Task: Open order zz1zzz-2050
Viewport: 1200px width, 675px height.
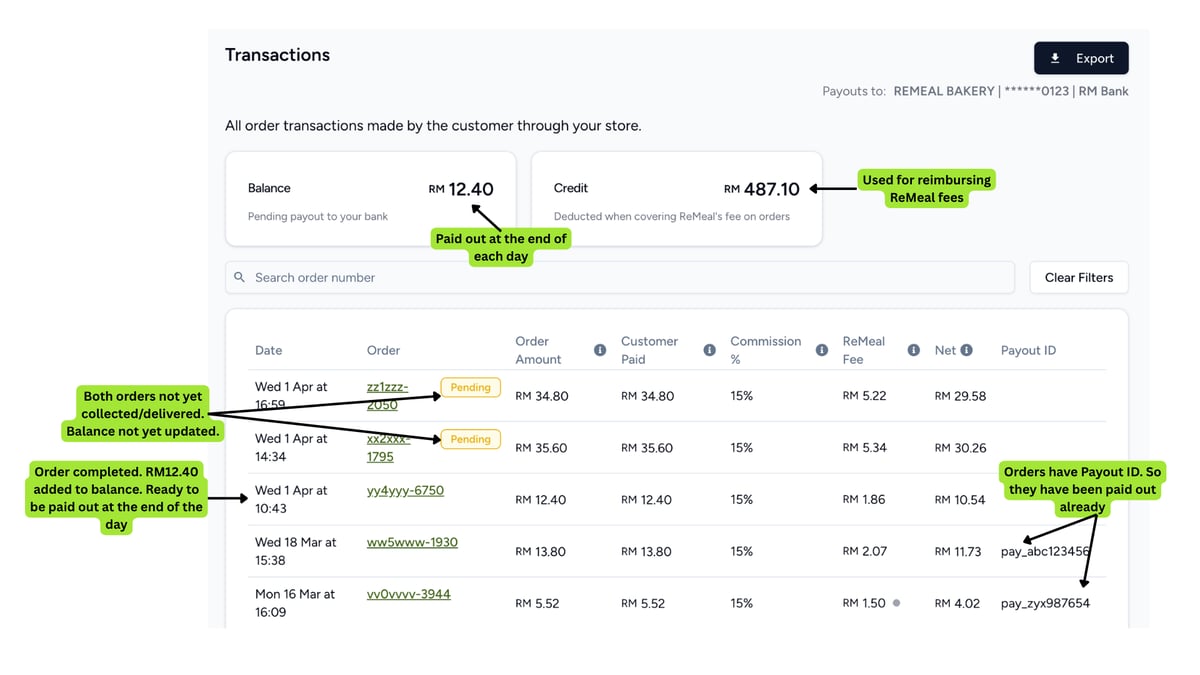Action: click(388, 396)
